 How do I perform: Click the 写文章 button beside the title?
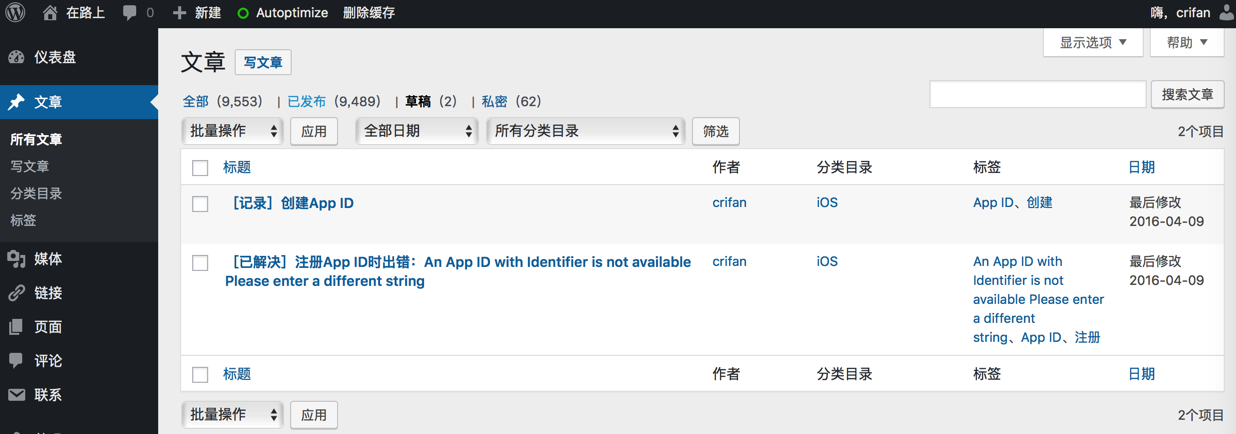point(263,62)
